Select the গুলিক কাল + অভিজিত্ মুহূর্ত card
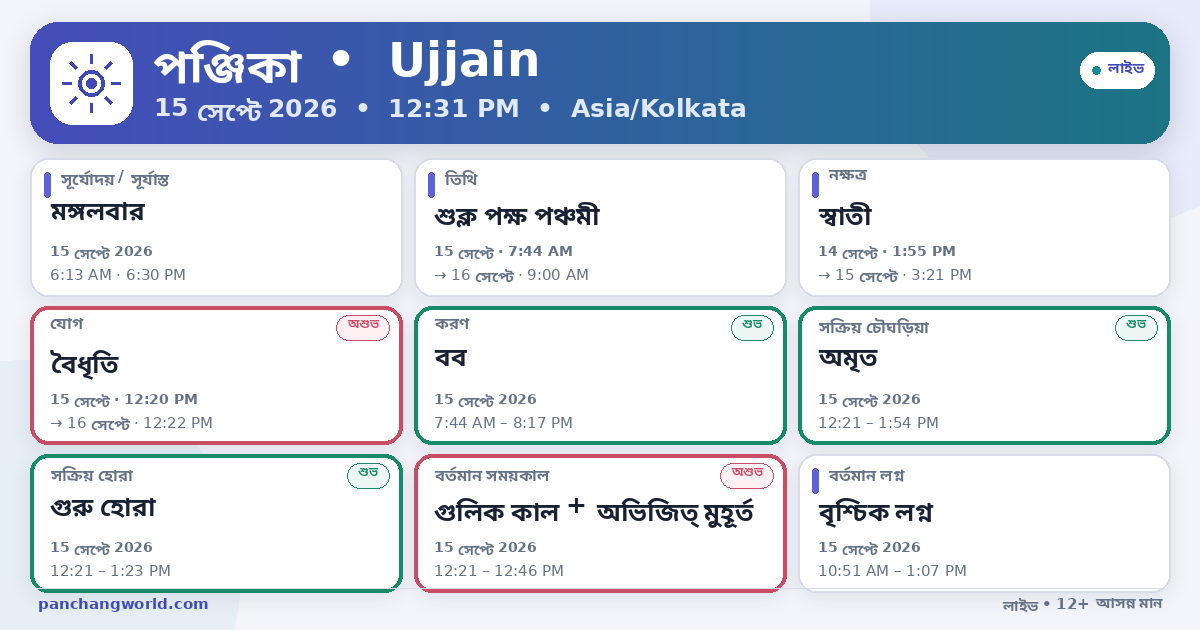 [600, 523]
